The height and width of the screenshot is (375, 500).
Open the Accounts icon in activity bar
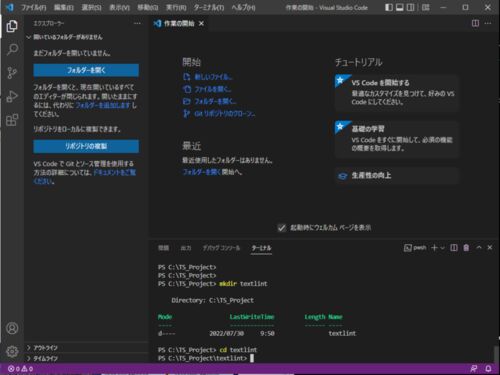tap(12, 328)
